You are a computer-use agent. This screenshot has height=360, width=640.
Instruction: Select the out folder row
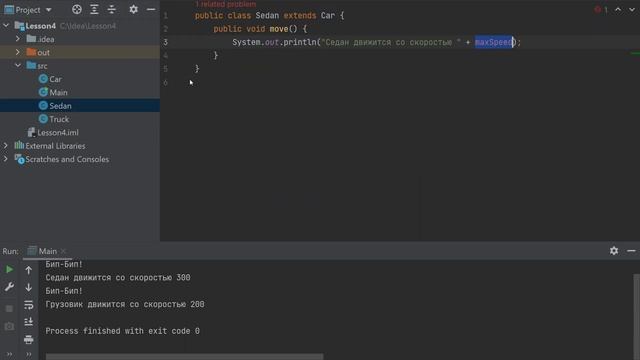point(80,52)
